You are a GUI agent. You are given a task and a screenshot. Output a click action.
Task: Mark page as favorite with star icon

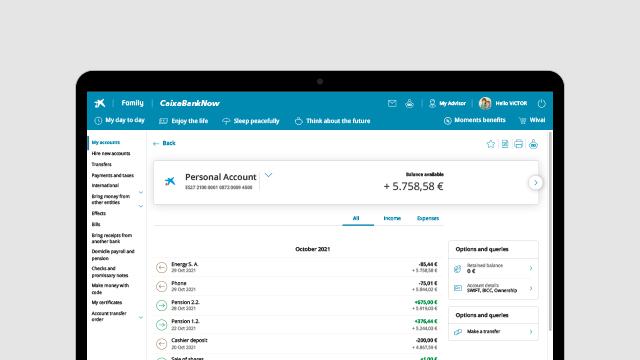[x=491, y=144]
